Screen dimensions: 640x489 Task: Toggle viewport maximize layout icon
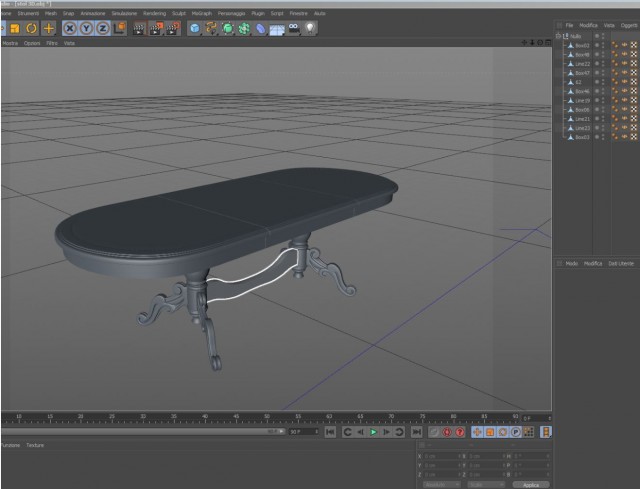point(548,42)
